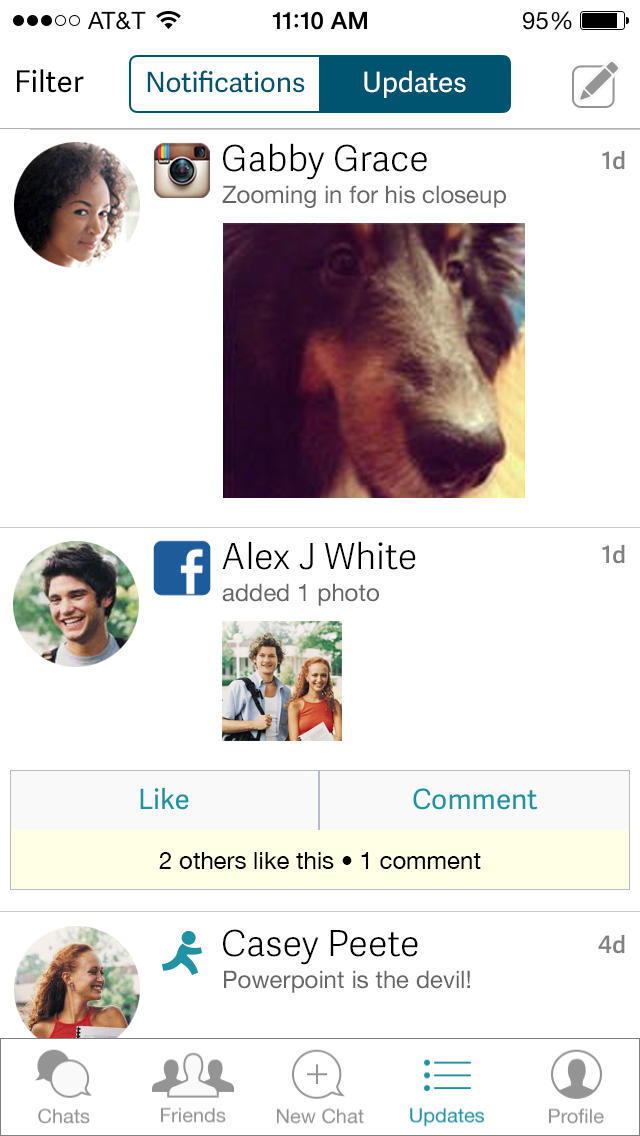Tap the AIM running man icon by Casey Peete
This screenshot has height=1136, width=640.
182,951
